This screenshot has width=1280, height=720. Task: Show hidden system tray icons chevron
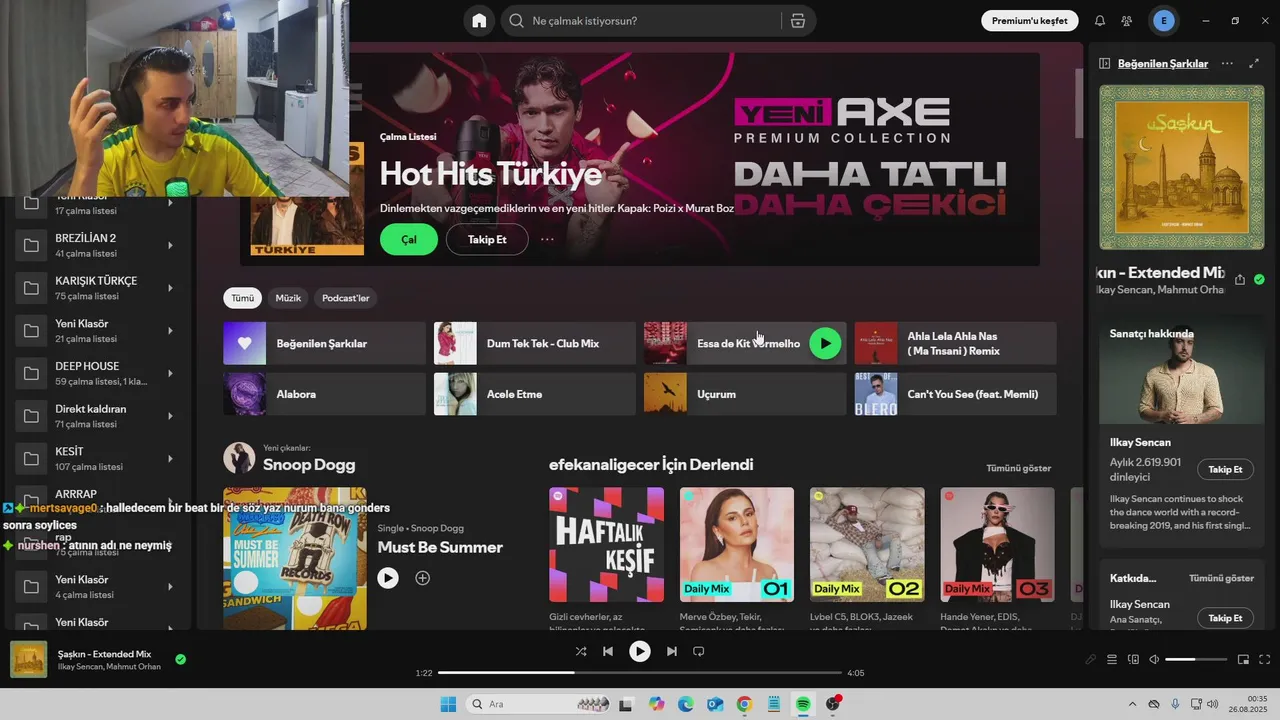tap(1132, 704)
